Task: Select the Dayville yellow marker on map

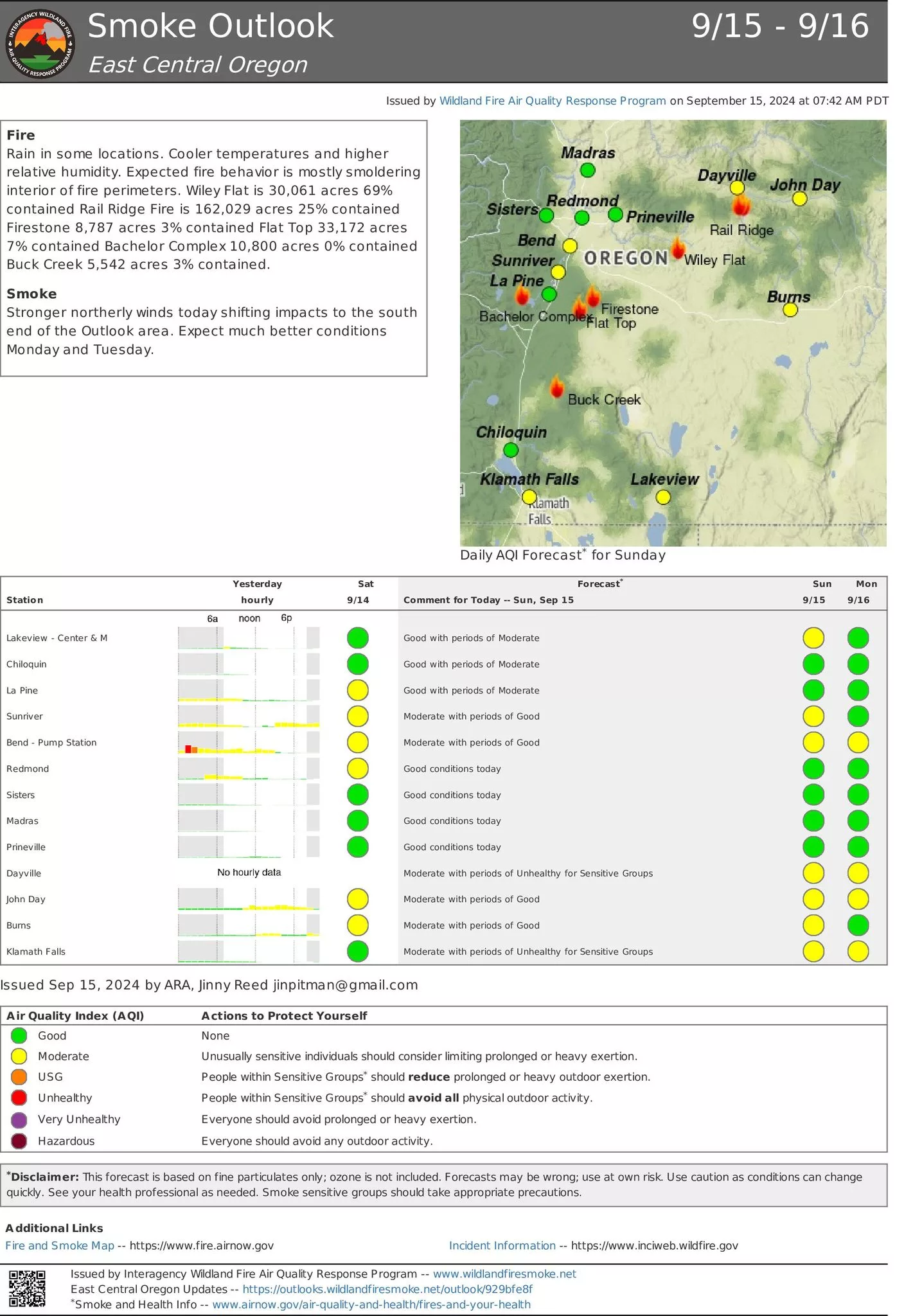Action: pyautogui.click(x=737, y=188)
